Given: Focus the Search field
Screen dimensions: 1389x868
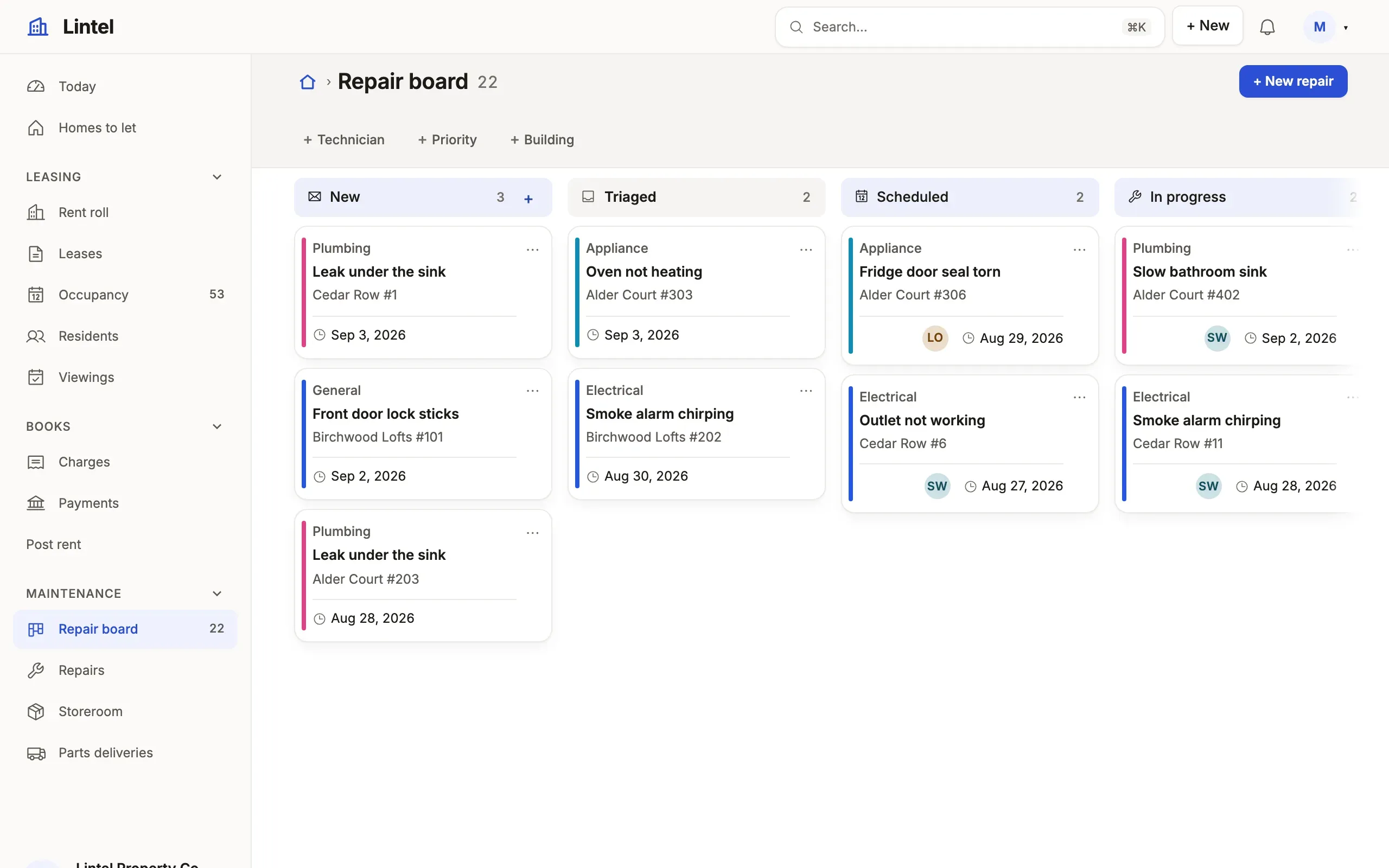Looking at the screenshot, I should click(x=970, y=27).
